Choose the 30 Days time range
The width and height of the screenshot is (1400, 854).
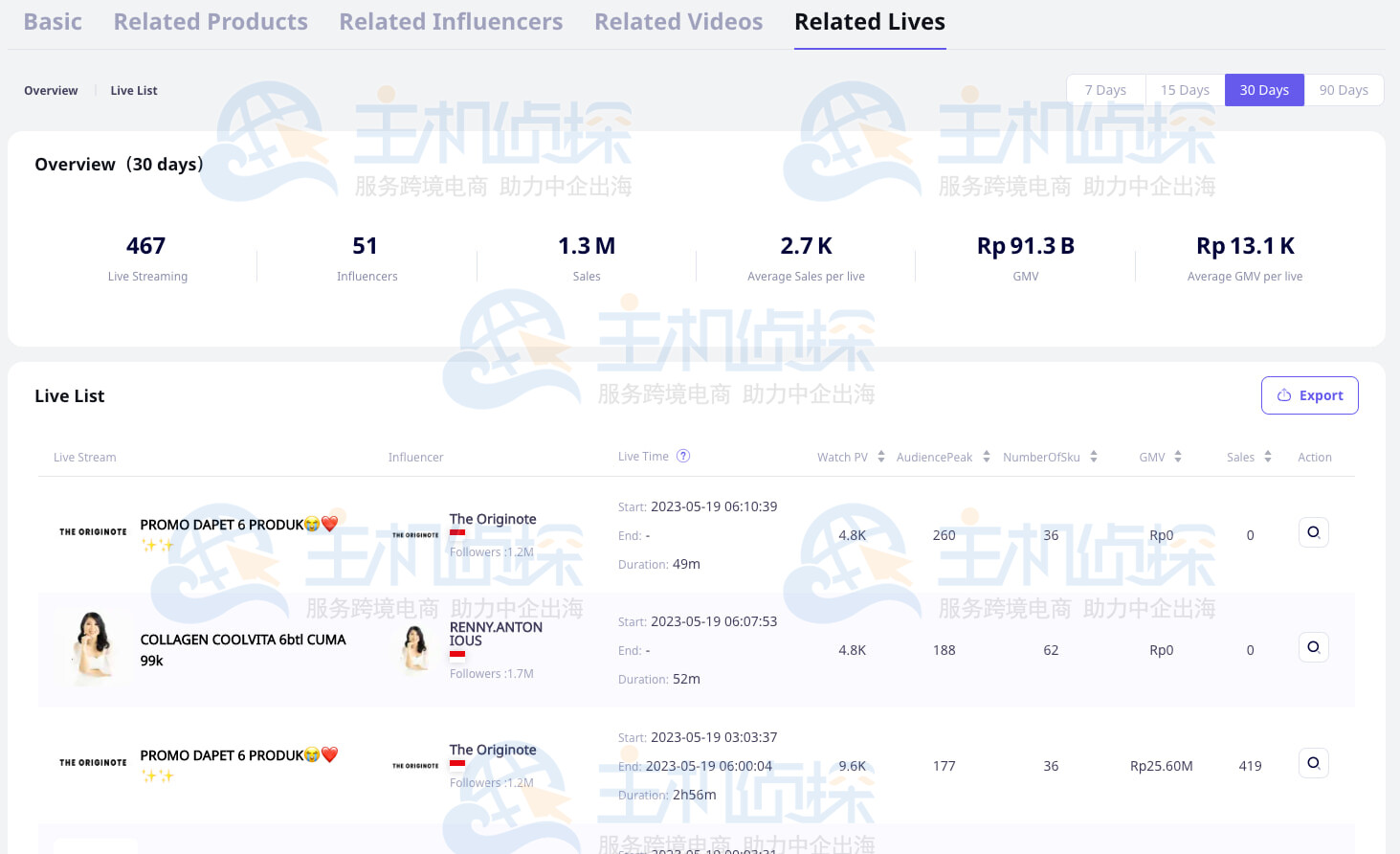pyautogui.click(x=1264, y=90)
